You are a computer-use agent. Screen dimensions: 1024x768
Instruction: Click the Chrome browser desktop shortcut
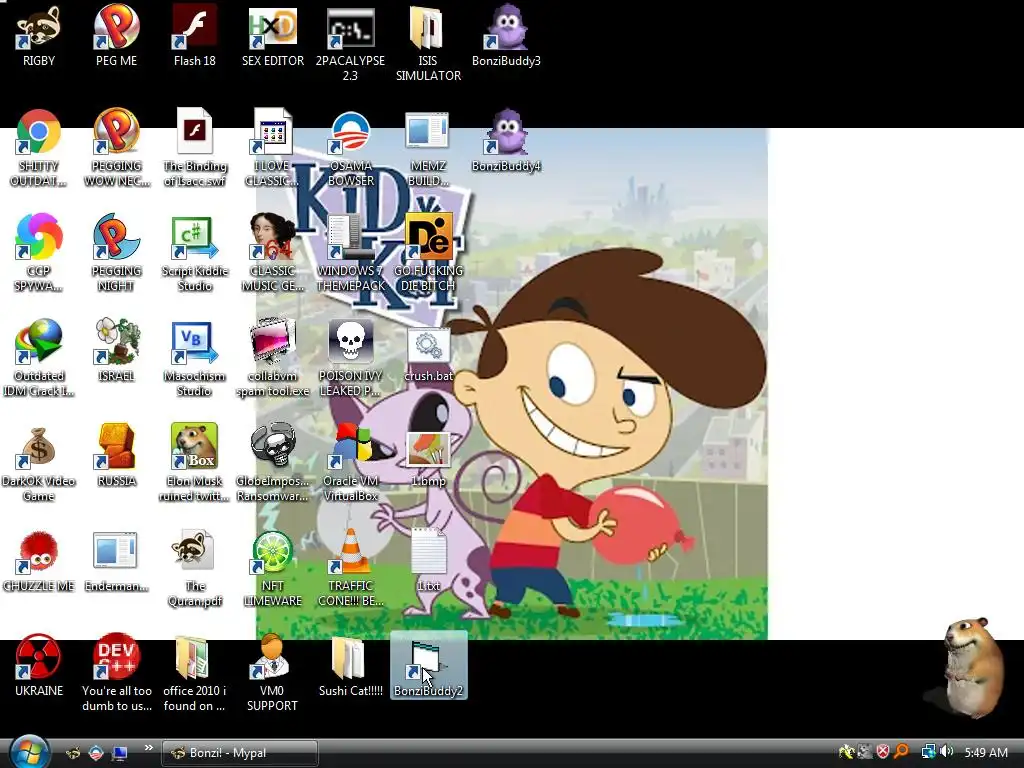pos(39,148)
